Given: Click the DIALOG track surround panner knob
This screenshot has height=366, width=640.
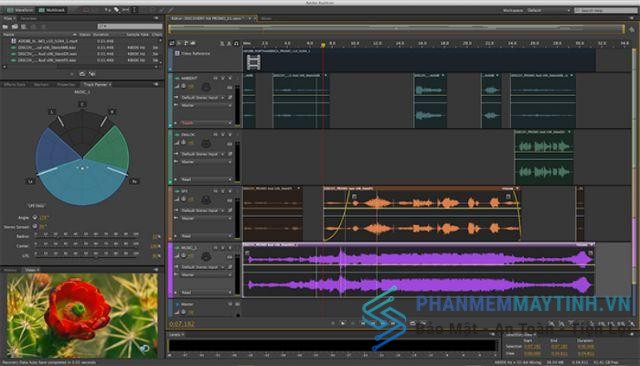Looking at the screenshot, I should click(x=206, y=143).
